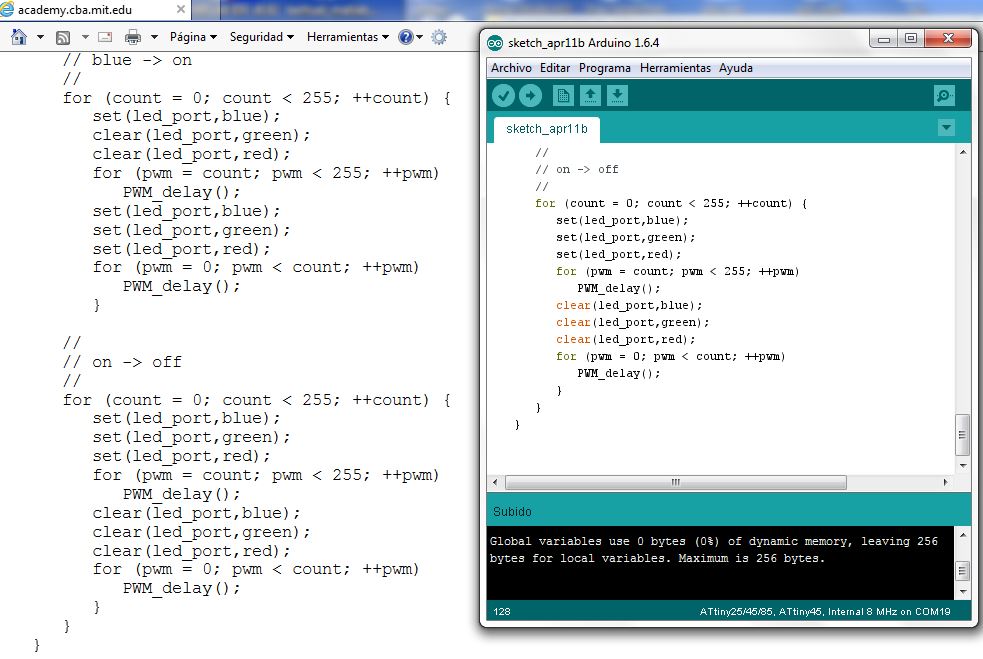Click the browser Home icon
The height and width of the screenshot is (659, 983).
19,37
